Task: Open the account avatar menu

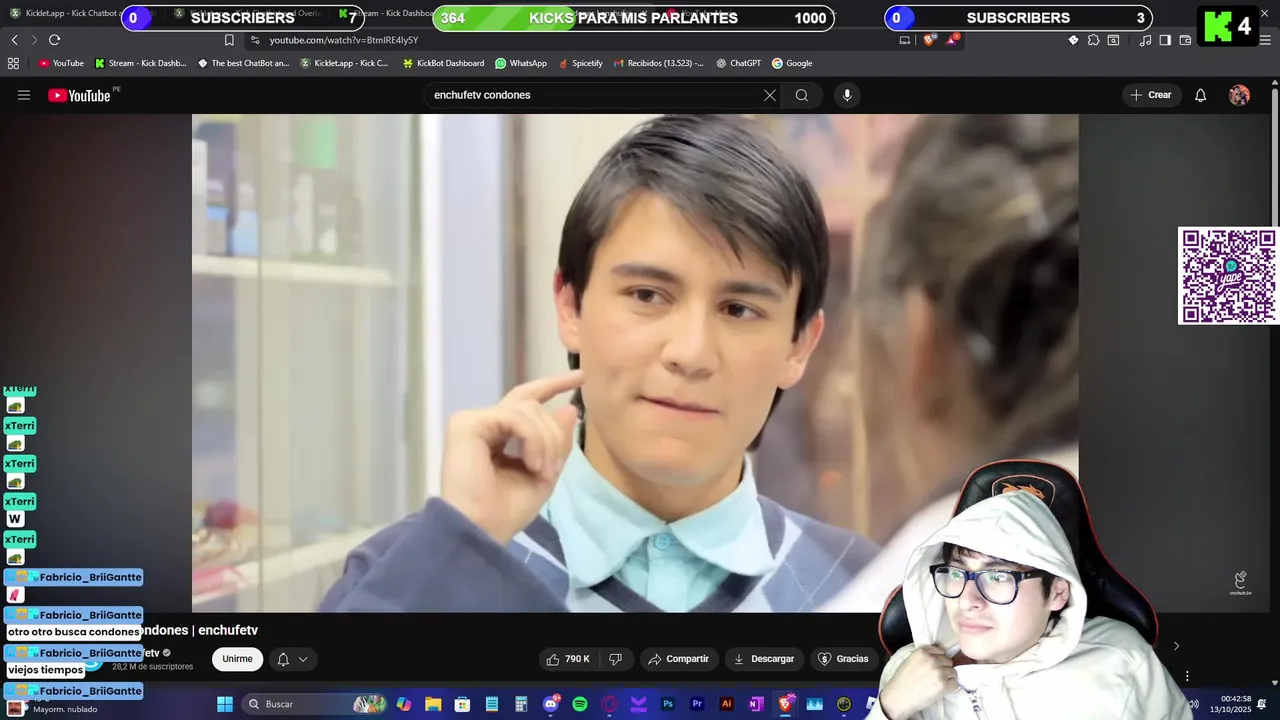Action: (x=1239, y=95)
